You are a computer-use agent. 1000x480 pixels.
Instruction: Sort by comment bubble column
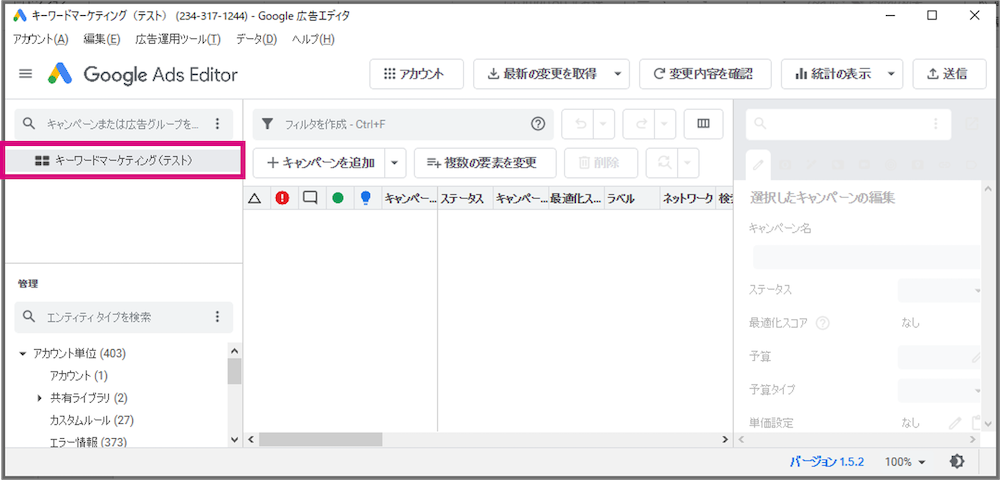pos(311,198)
